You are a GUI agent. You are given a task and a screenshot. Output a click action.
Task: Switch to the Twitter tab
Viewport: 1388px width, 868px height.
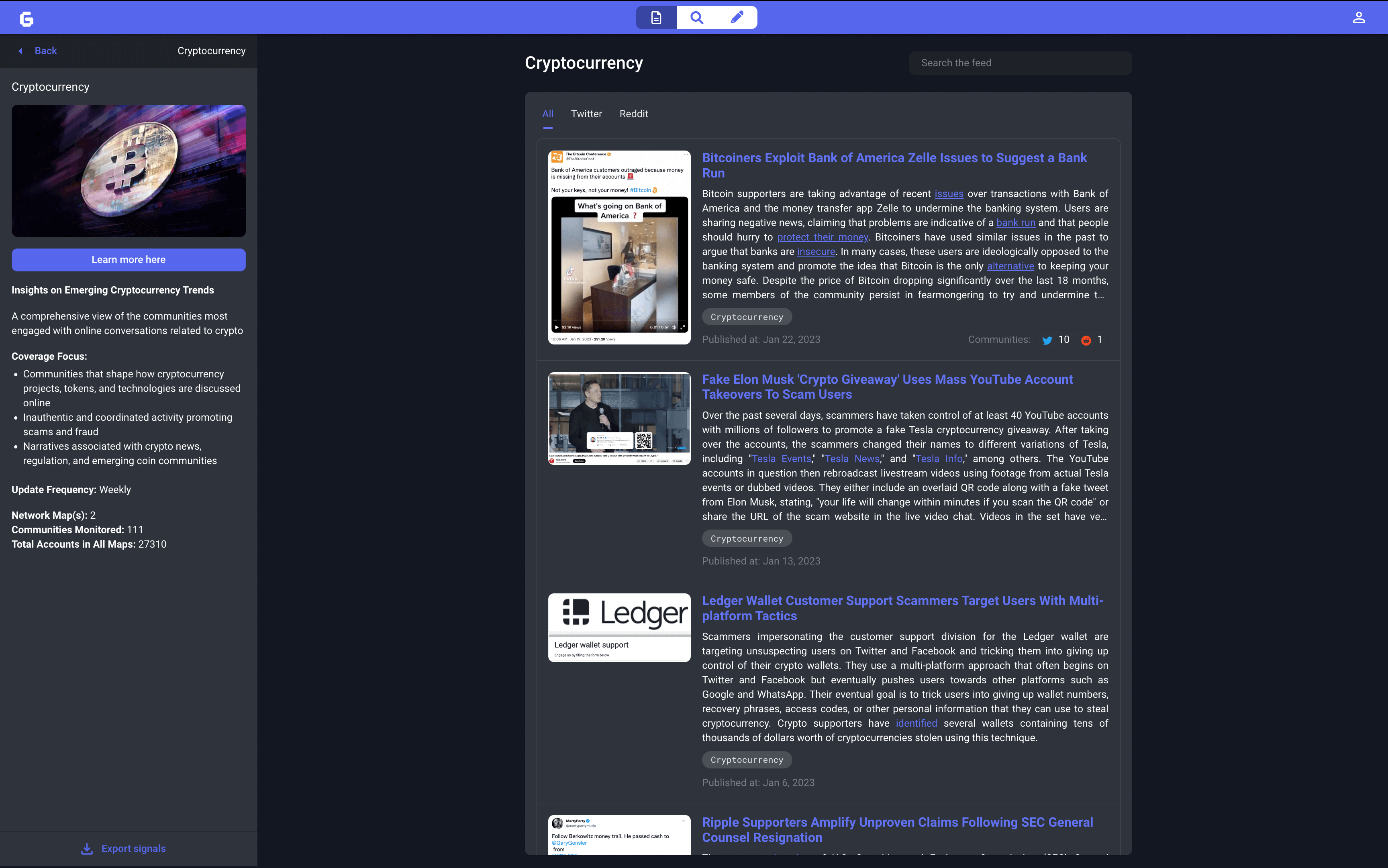point(586,114)
